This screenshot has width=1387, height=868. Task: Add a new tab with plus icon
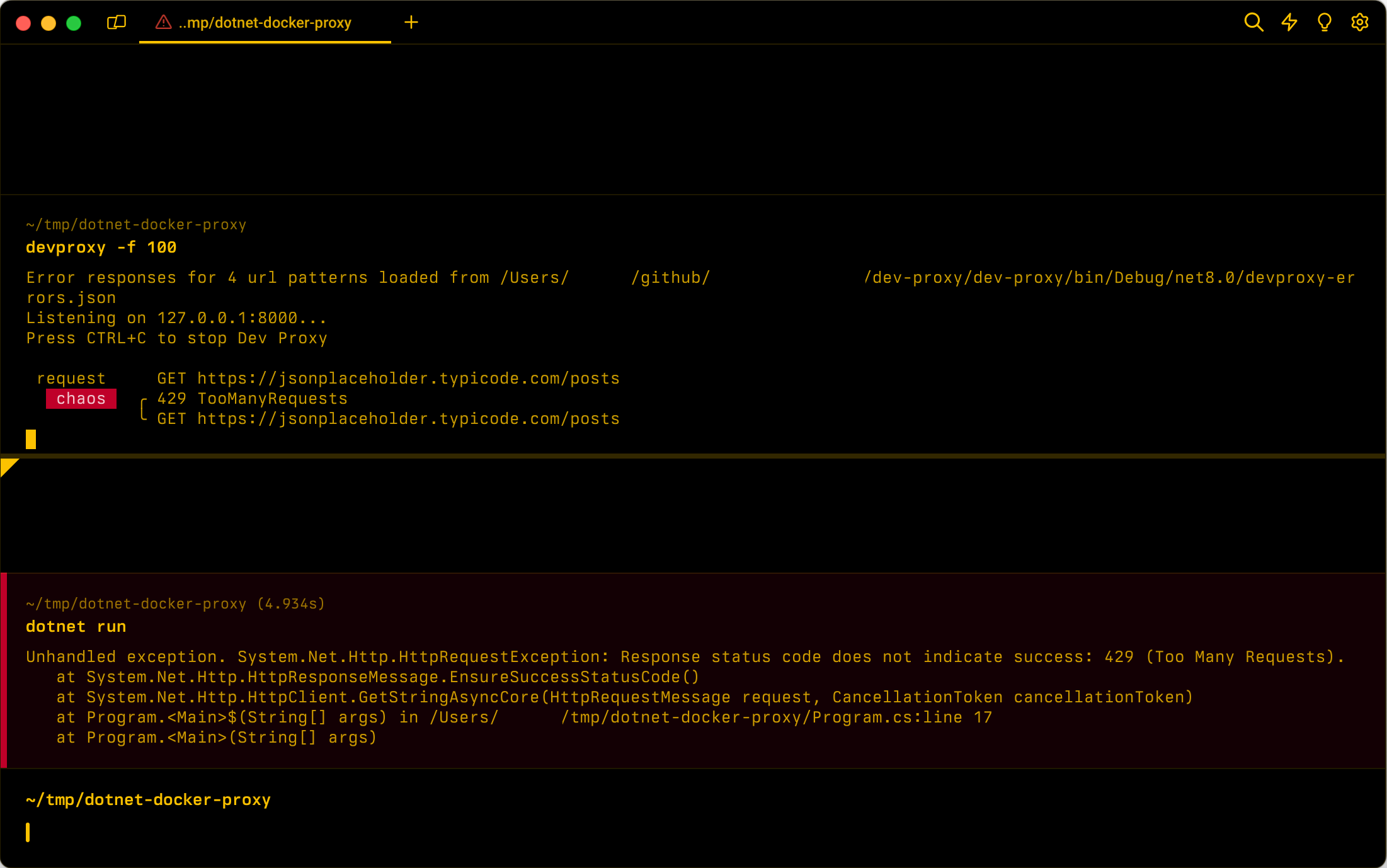tap(411, 23)
